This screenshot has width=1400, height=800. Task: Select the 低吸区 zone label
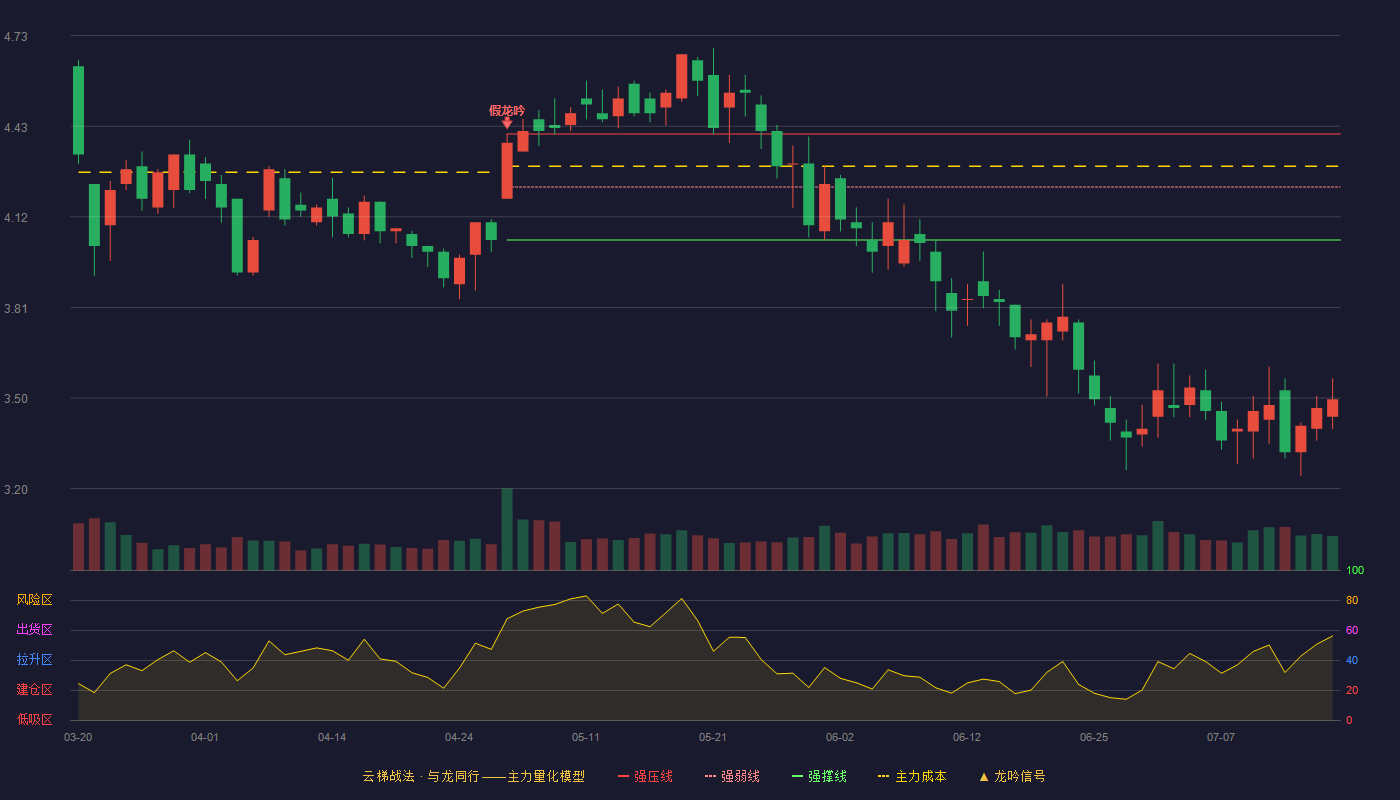click(34, 719)
